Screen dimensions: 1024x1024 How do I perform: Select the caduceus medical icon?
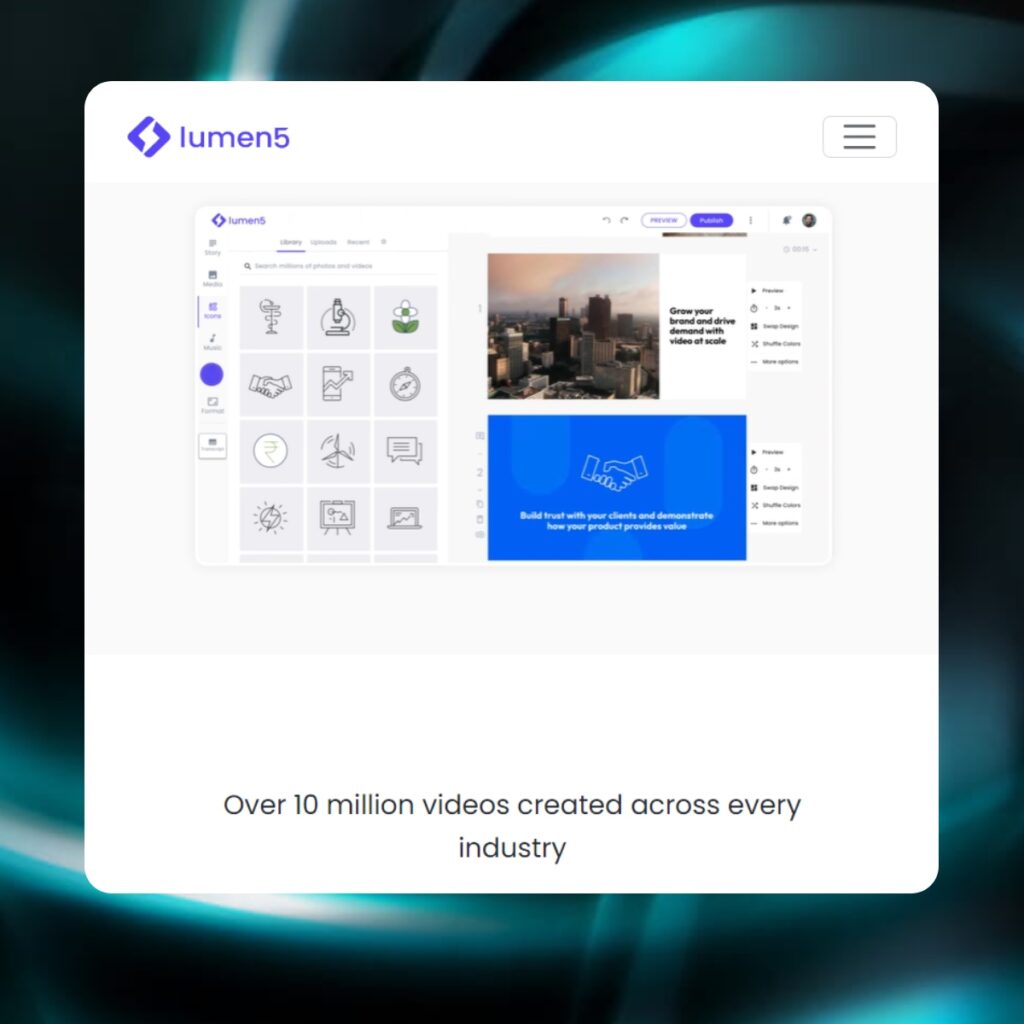tap(271, 317)
